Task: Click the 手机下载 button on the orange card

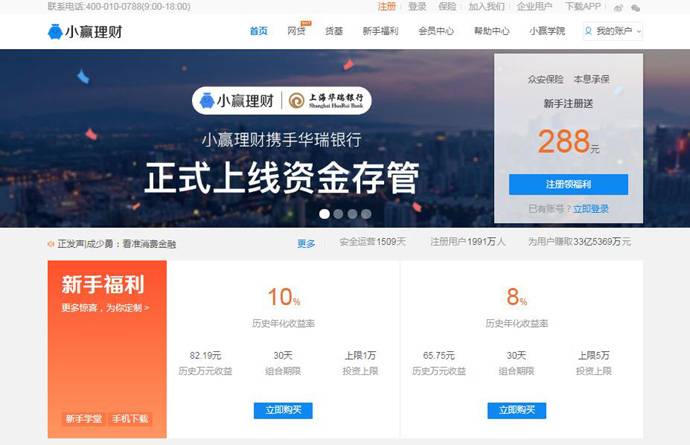Action: tap(130, 419)
